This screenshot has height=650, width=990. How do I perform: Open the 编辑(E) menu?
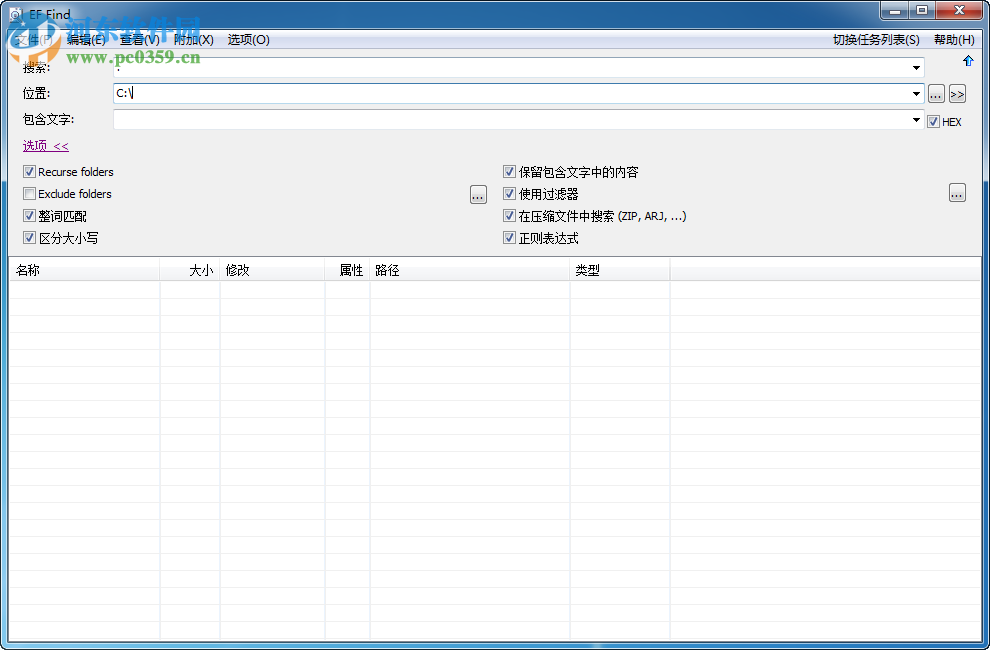click(86, 40)
